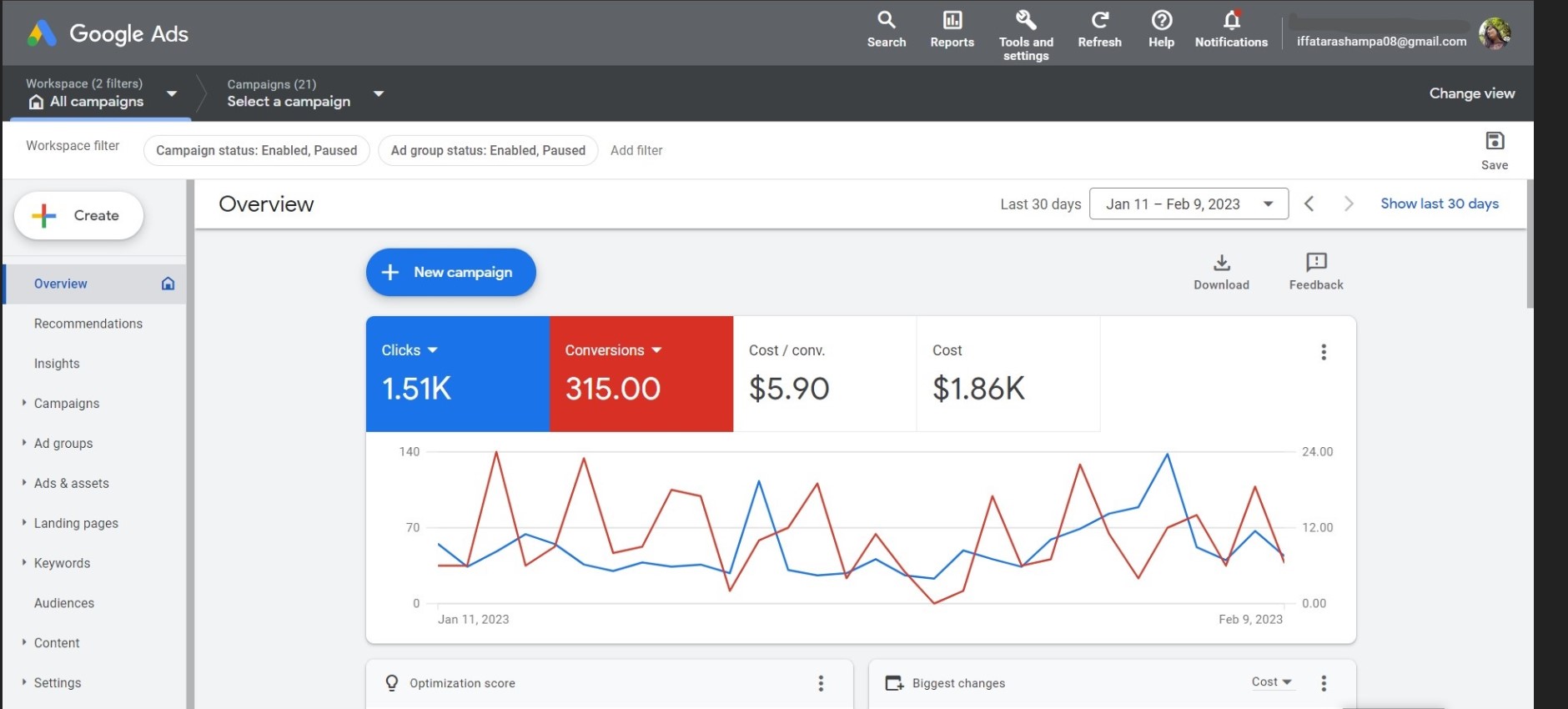This screenshot has height=709, width=1568.
Task: Open the Help question mark icon
Action: (x=1161, y=22)
